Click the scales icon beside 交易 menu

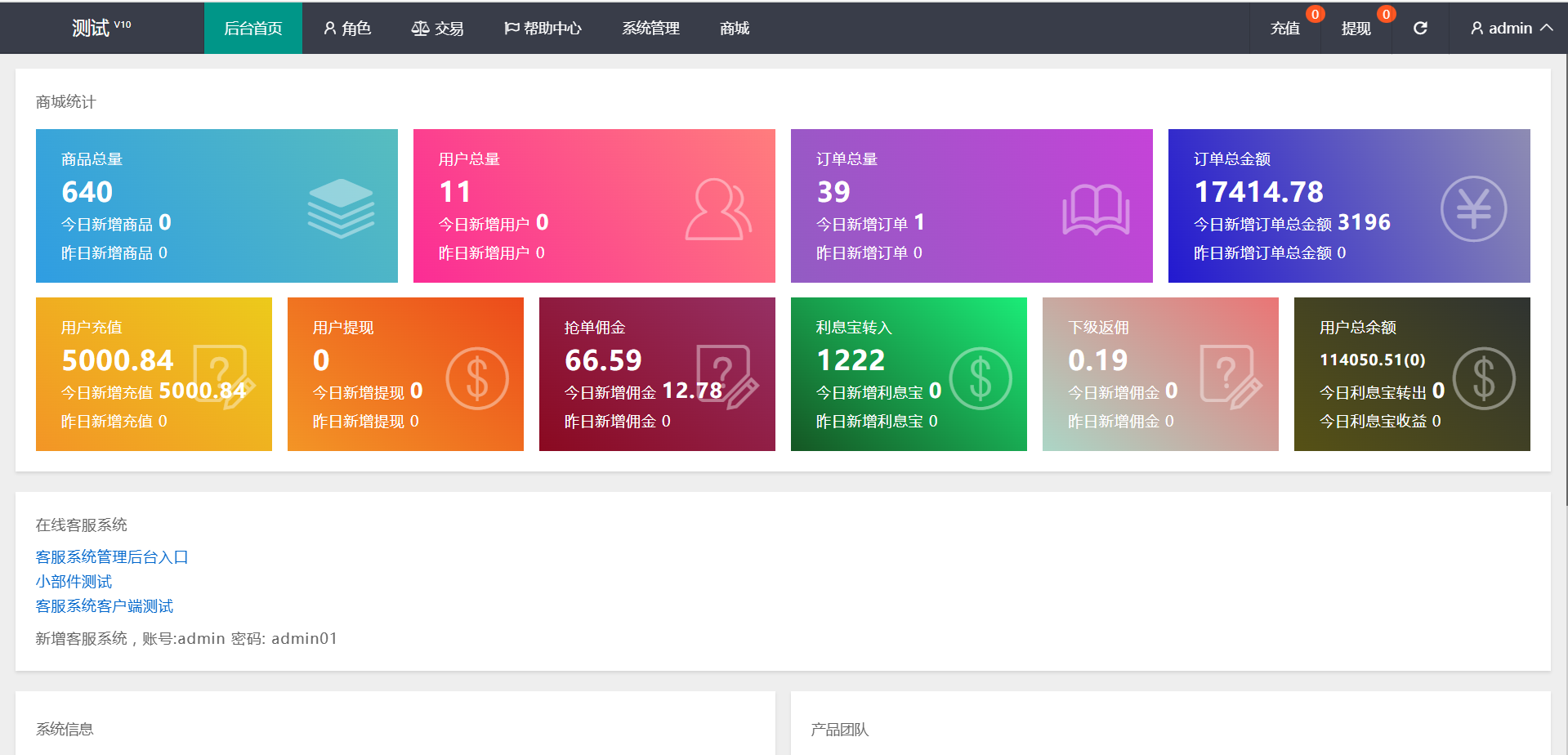(x=420, y=29)
